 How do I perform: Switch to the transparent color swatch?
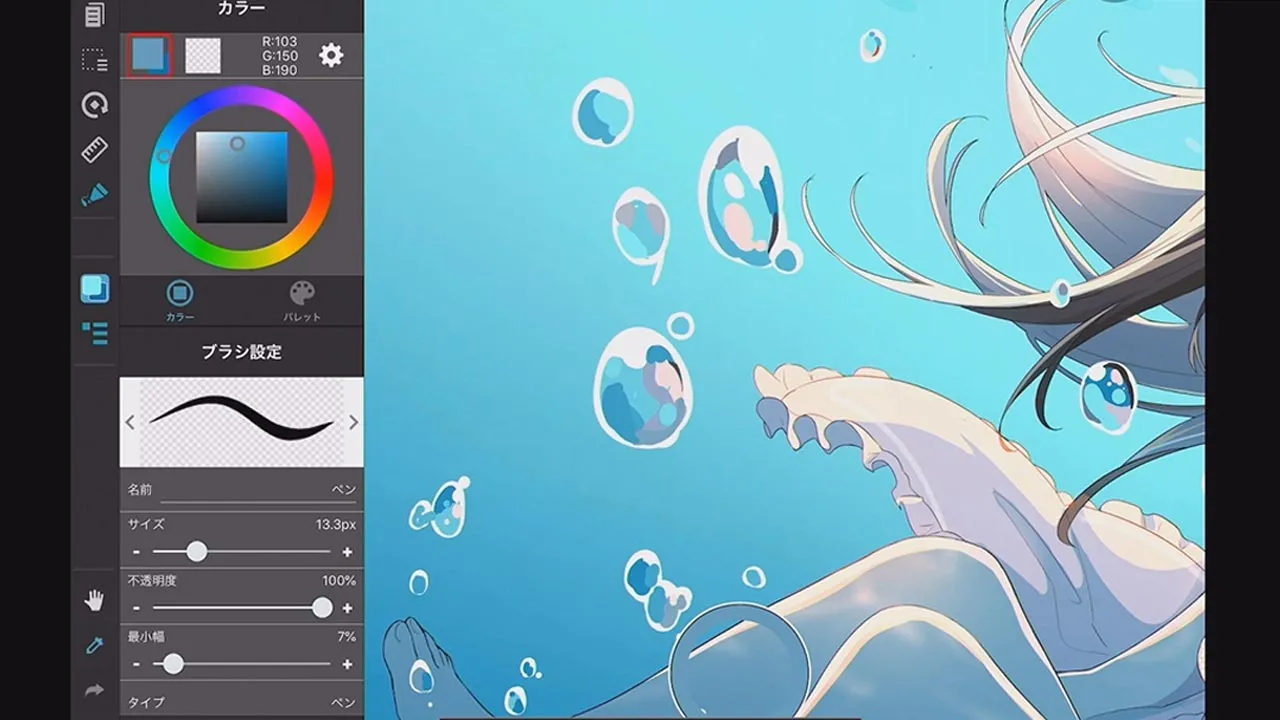pos(203,56)
